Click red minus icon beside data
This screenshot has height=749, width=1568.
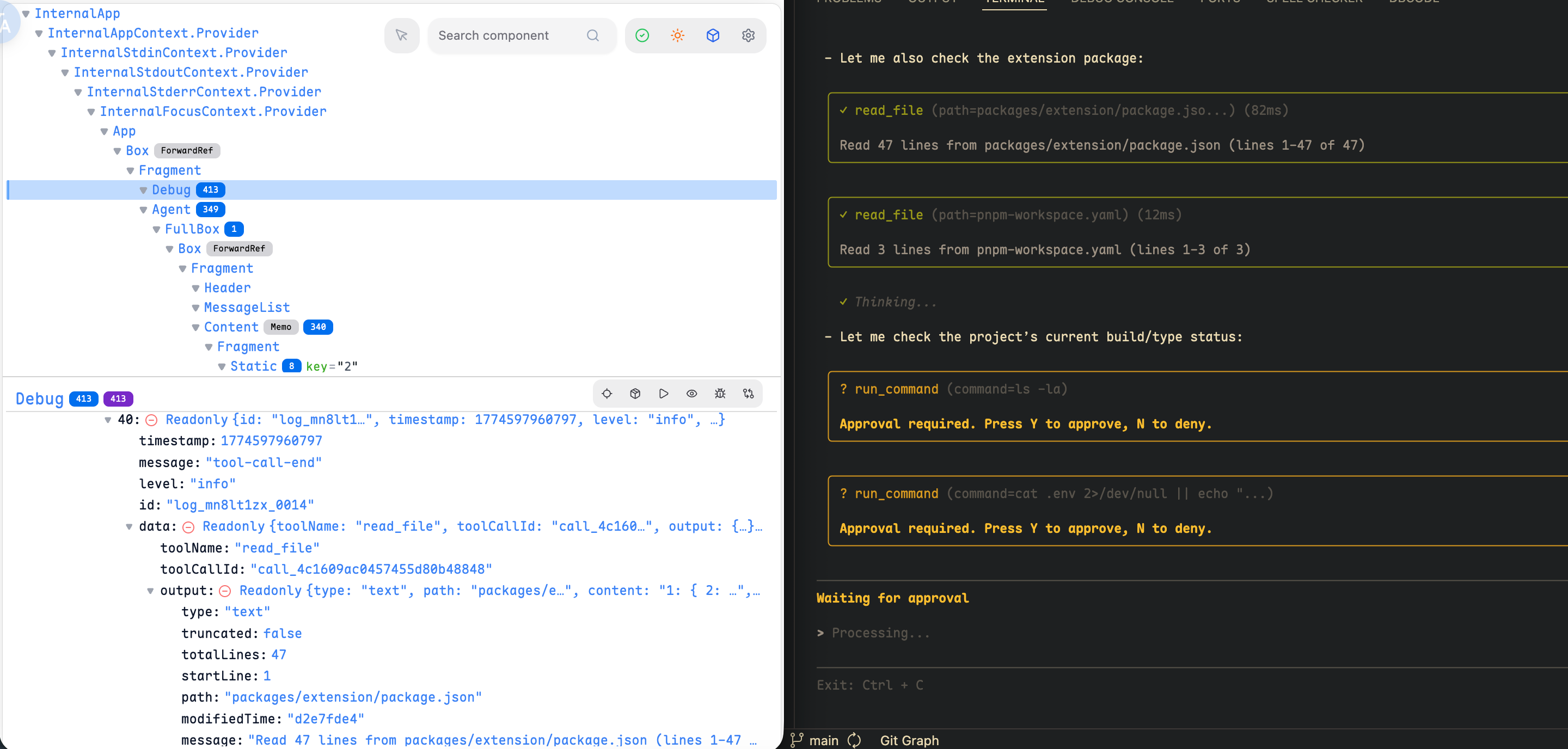(x=189, y=527)
